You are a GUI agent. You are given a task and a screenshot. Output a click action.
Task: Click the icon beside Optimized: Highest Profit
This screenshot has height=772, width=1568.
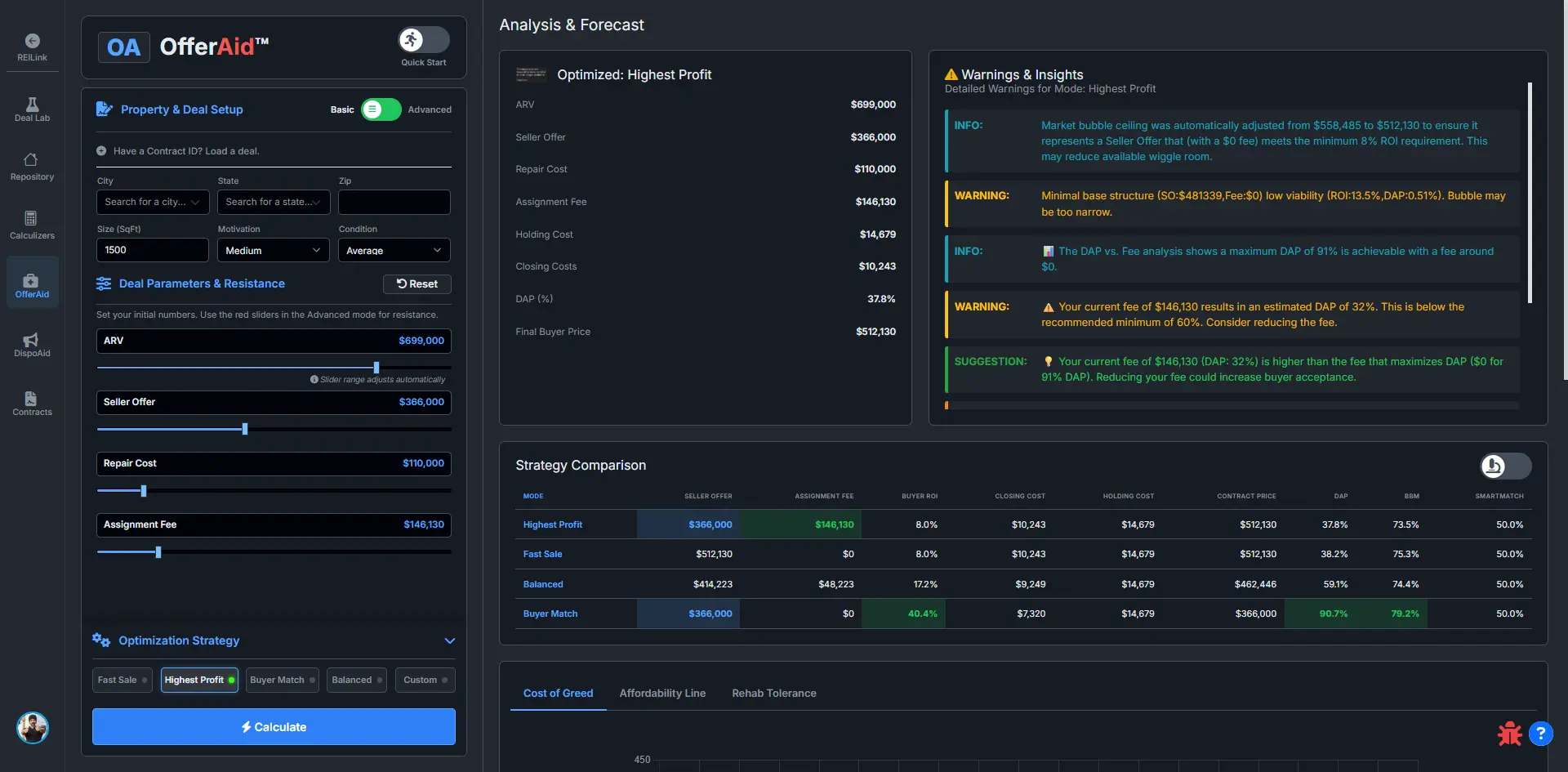tap(531, 74)
